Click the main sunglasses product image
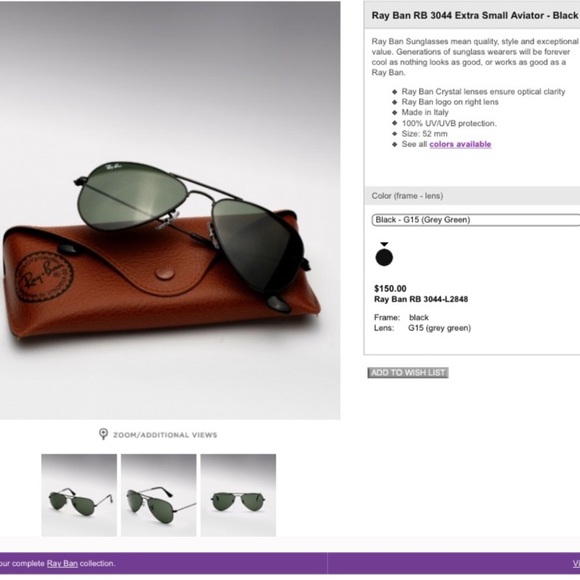580x580 pixels. [170, 210]
